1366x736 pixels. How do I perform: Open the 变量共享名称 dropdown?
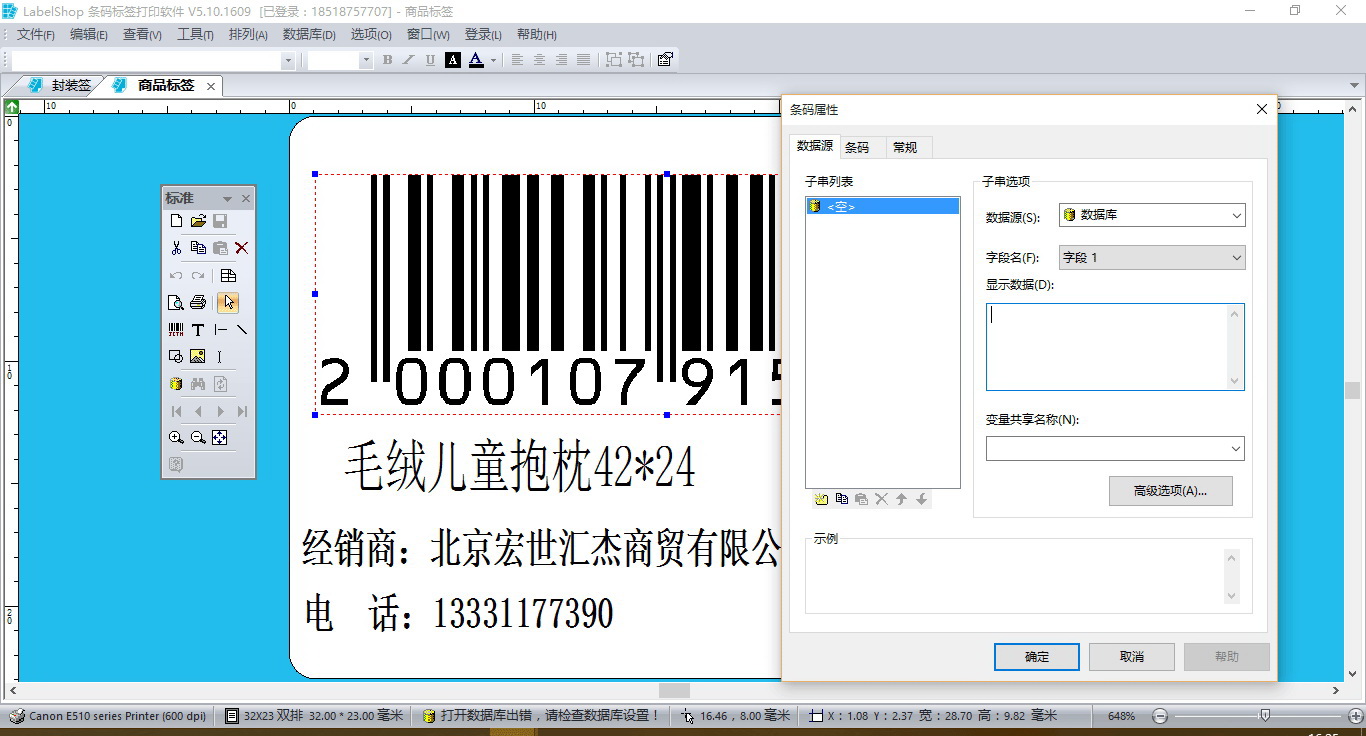tap(1237, 448)
